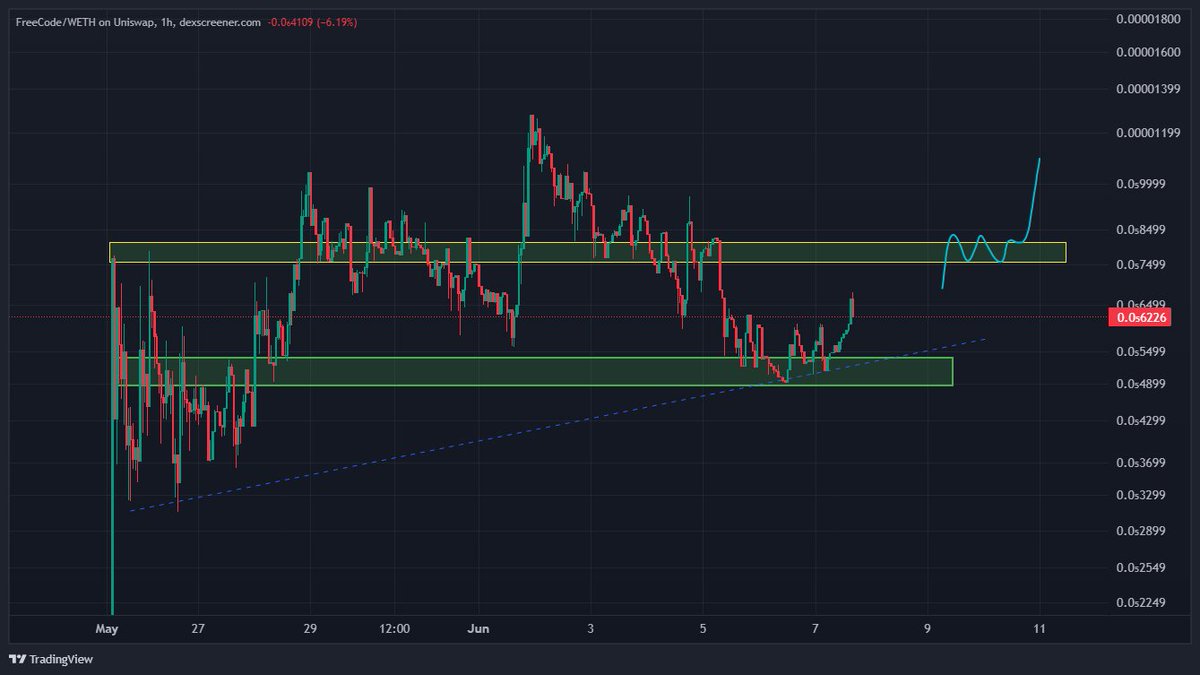Click the 7 date label on time axis
Image resolution: width=1200 pixels, height=675 pixels.
pos(816,629)
